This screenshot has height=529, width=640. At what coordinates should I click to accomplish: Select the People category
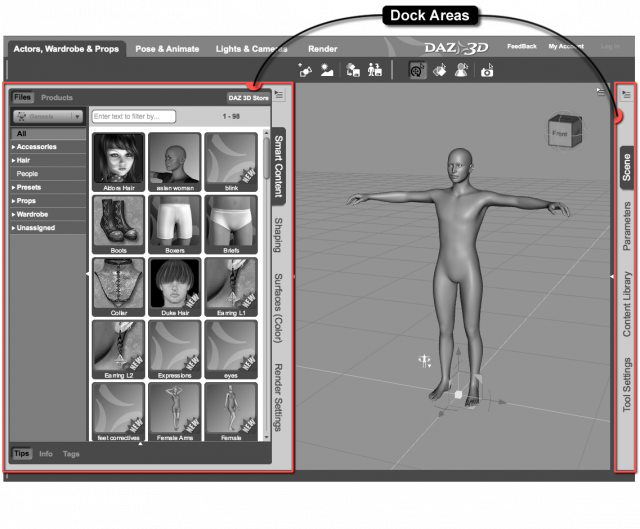48,173
